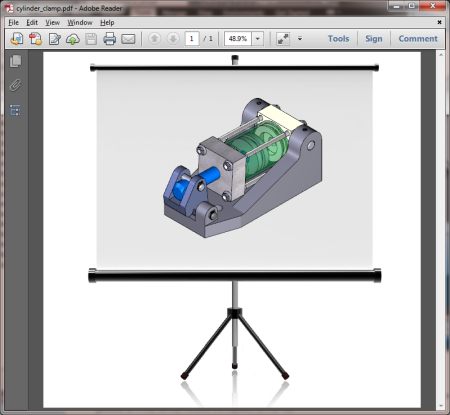Click the Next page down arrow

[173, 39]
